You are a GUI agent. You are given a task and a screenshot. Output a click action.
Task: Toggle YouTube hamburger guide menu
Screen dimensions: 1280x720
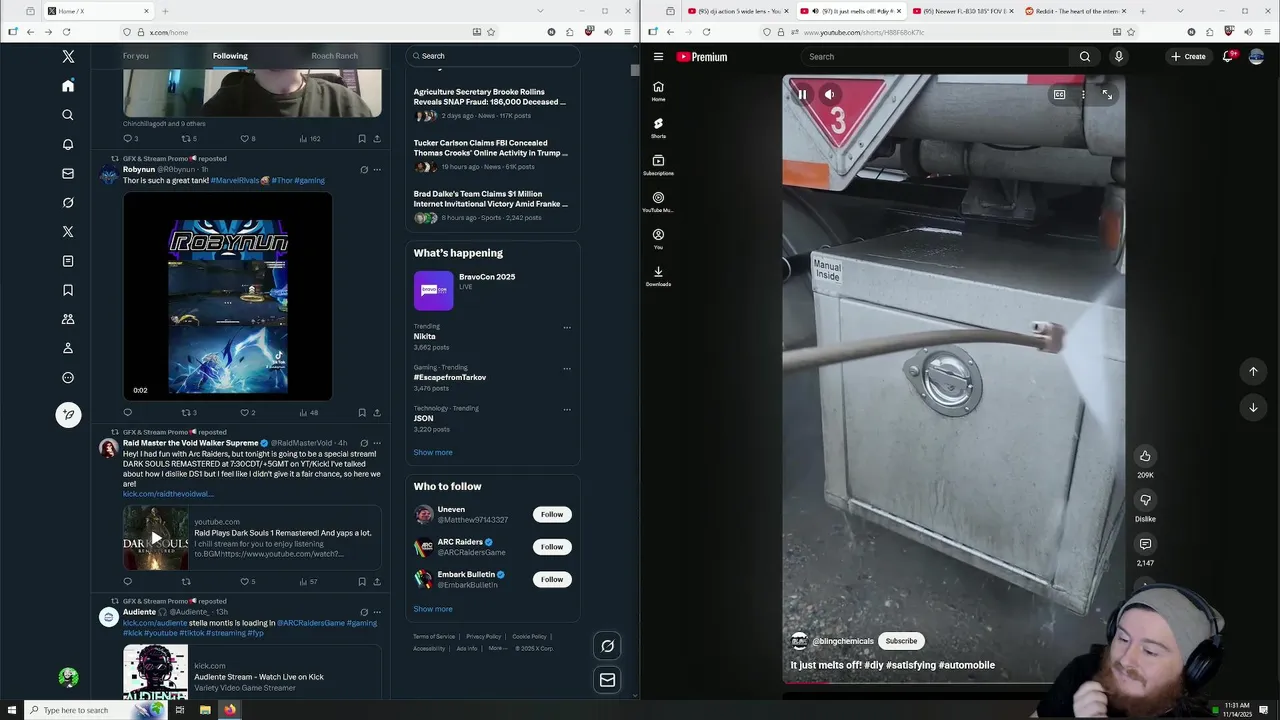[658, 57]
